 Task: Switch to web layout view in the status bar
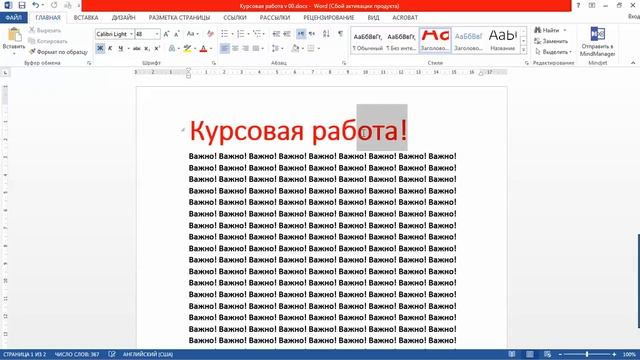tap(547, 354)
